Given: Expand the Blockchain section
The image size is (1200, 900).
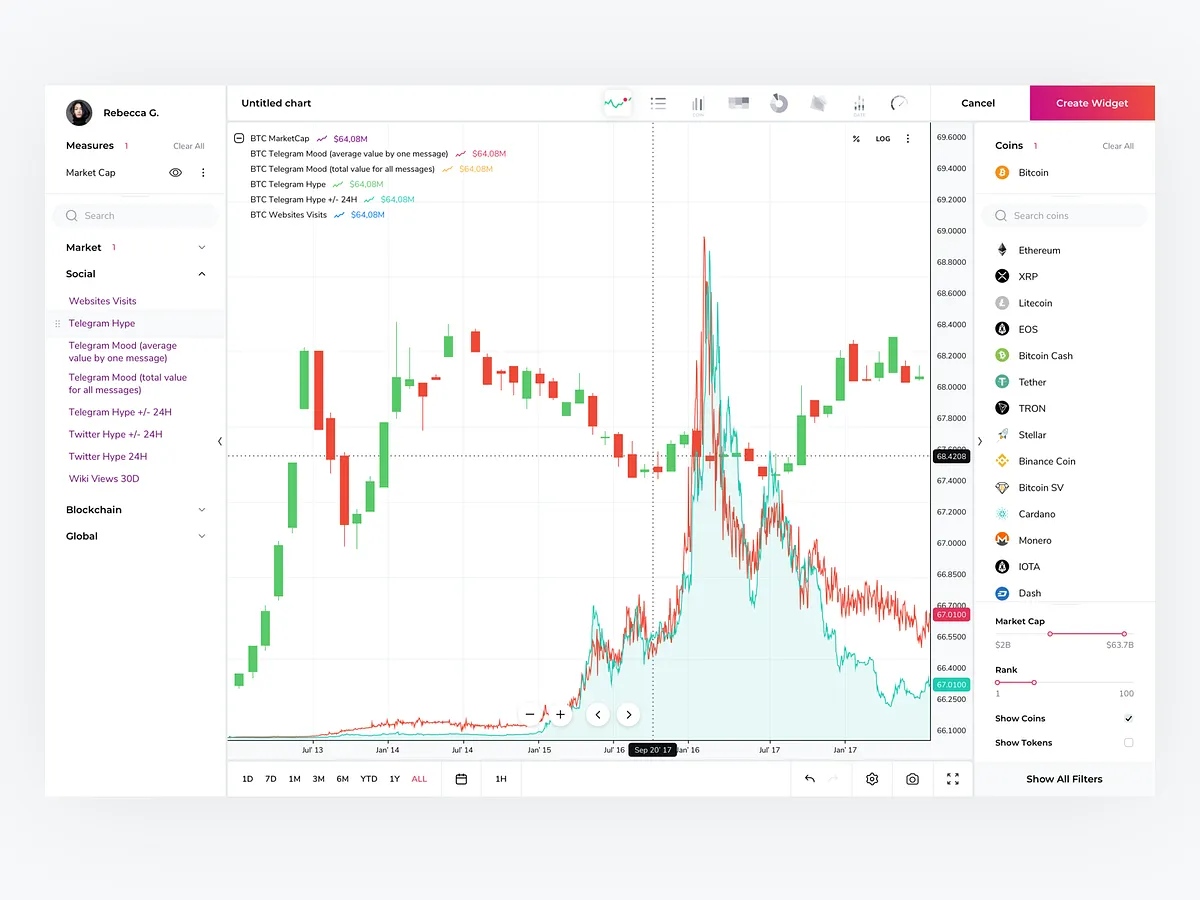Looking at the screenshot, I should tap(201, 510).
